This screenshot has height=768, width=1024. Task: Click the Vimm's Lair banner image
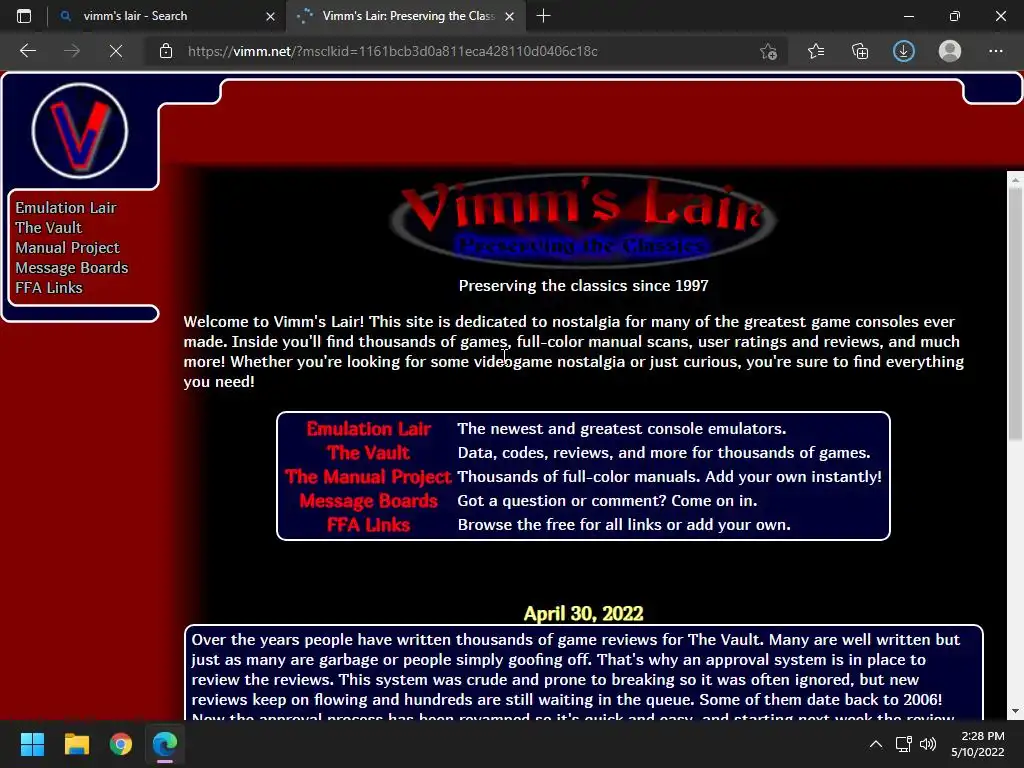(x=583, y=220)
